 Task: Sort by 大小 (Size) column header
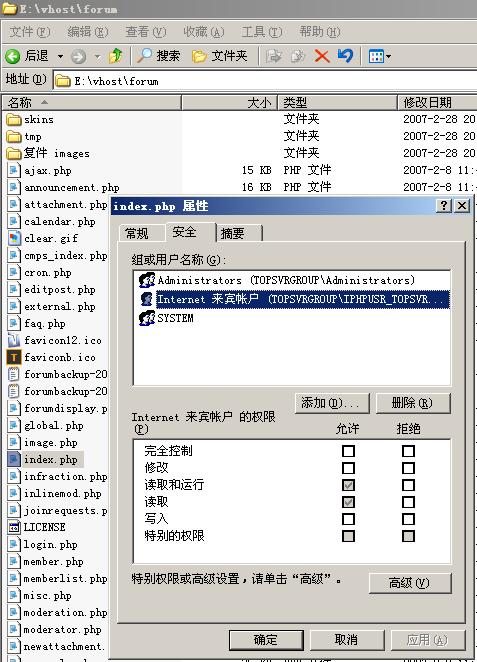click(x=229, y=102)
